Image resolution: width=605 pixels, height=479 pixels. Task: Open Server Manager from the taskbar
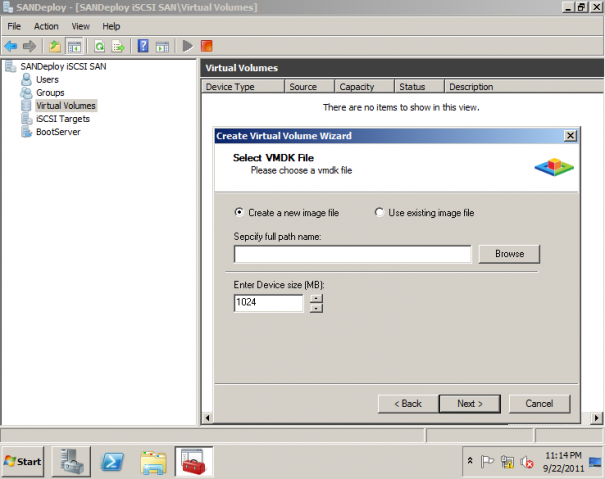(71, 462)
